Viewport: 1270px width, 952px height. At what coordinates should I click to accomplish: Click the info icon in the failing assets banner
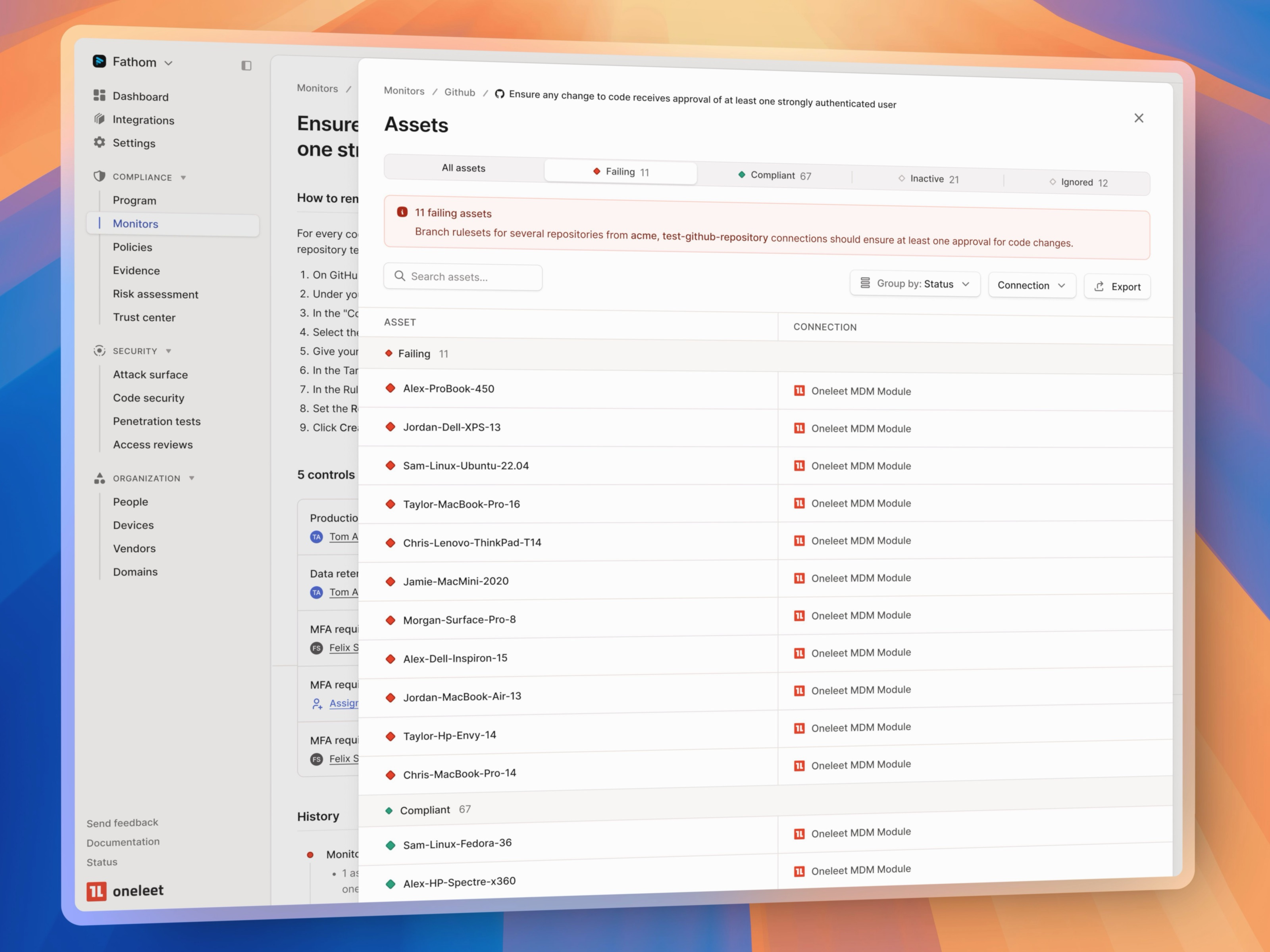(402, 212)
